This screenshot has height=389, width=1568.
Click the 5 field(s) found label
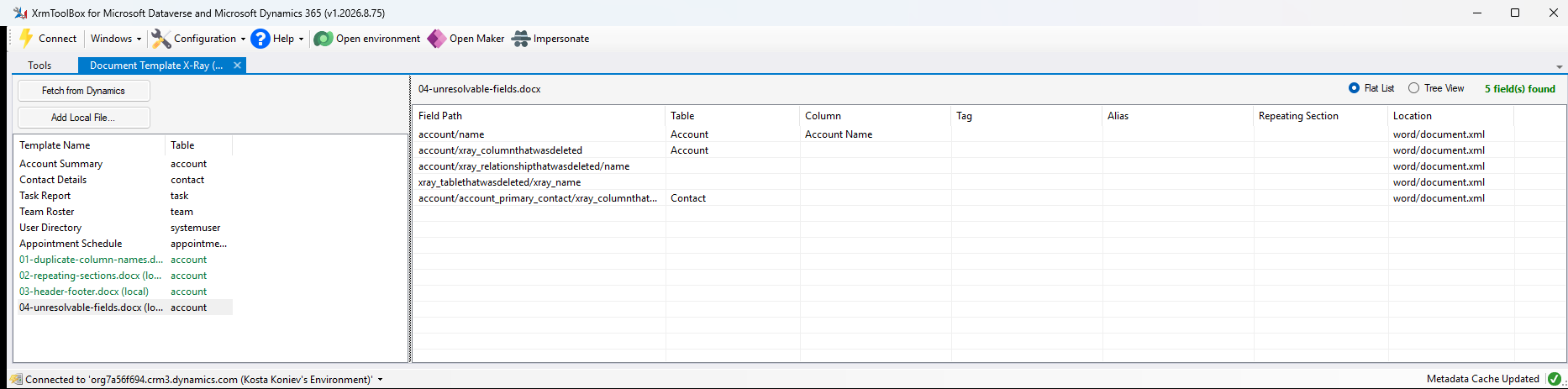tap(1520, 88)
